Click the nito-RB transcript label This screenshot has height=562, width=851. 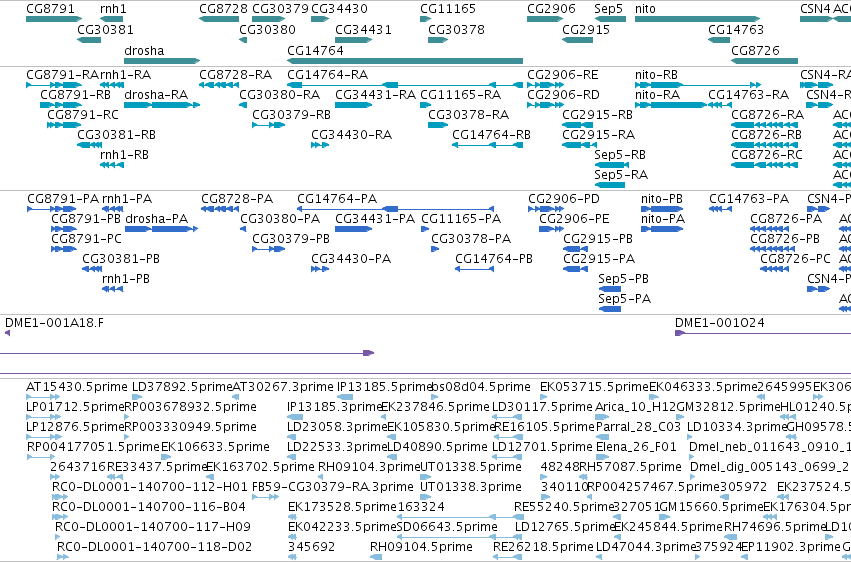pyautogui.click(x=656, y=75)
